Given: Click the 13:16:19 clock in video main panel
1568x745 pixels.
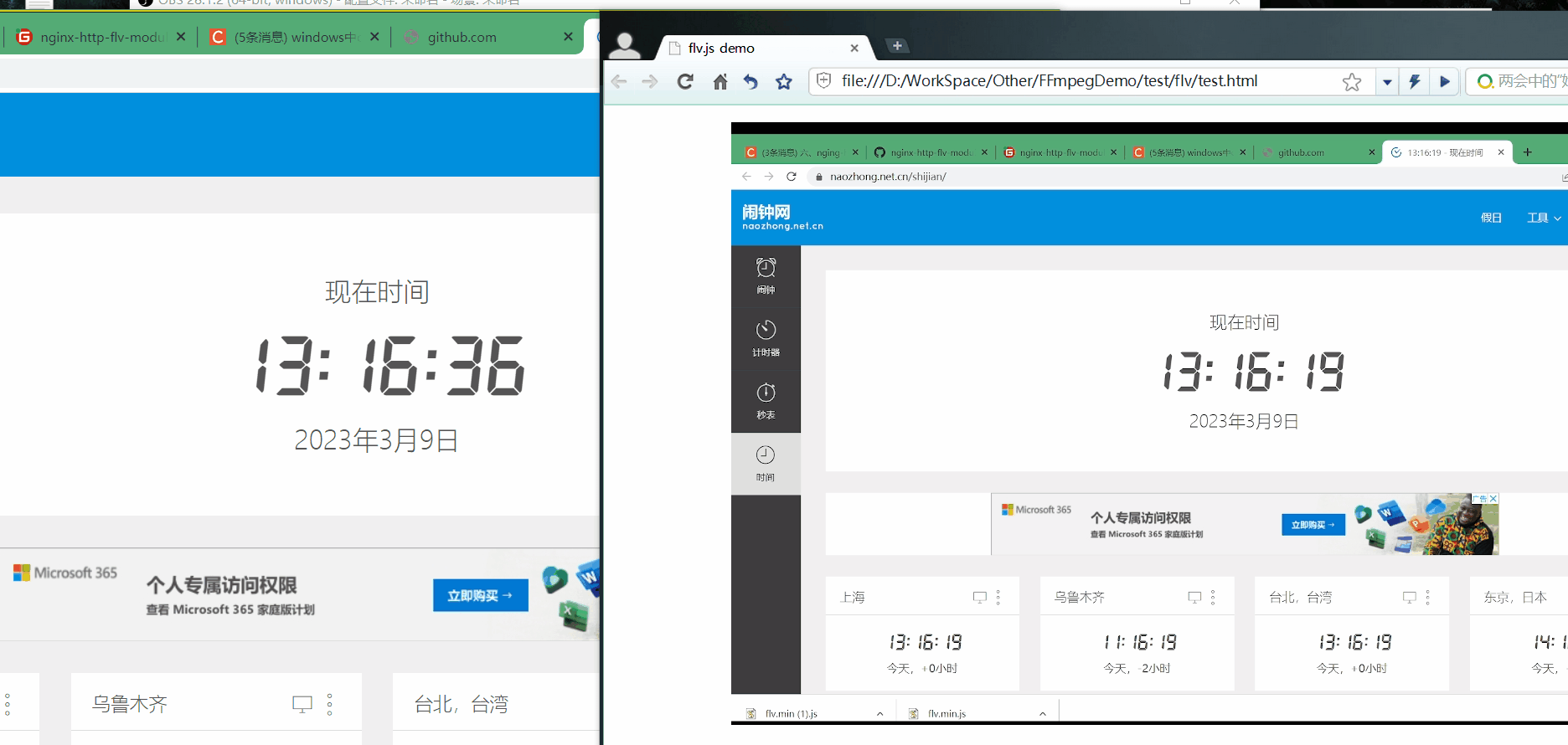Looking at the screenshot, I should point(1254,372).
